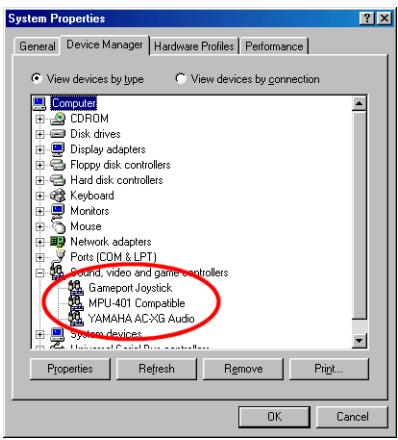Screen dimensions: 398x440
Task: Click the Disk drives icon
Action: tap(57, 134)
